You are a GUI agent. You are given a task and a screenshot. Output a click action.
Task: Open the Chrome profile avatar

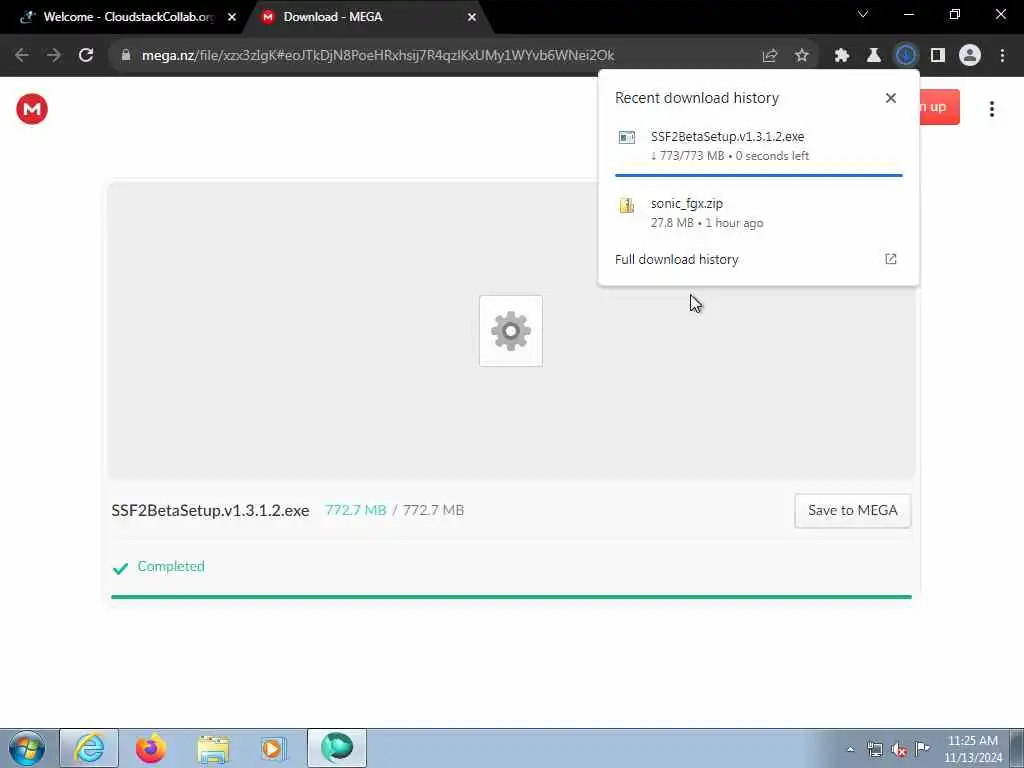pyautogui.click(x=970, y=56)
